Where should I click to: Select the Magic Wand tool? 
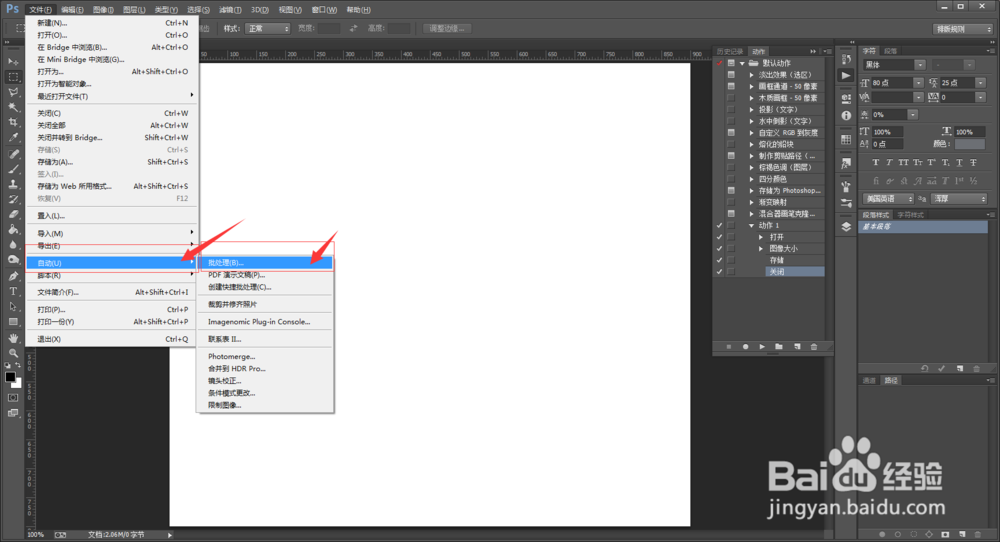[13, 108]
